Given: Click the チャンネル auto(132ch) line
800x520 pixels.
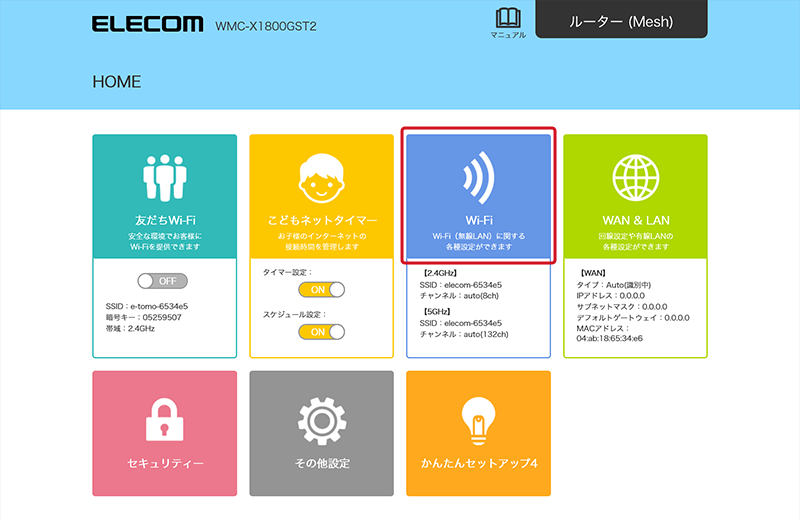Looking at the screenshot, I should point(464,334).
